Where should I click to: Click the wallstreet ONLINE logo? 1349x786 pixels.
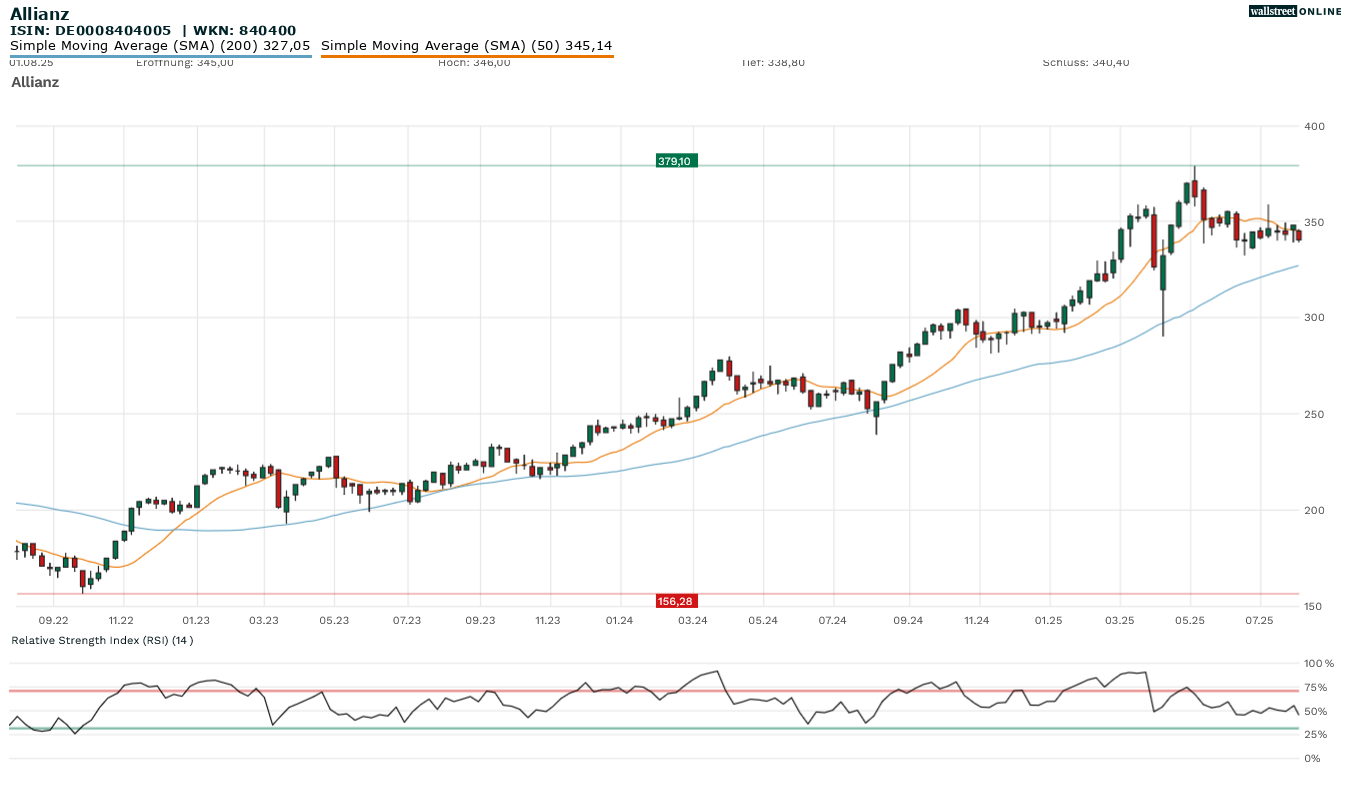1295,11
